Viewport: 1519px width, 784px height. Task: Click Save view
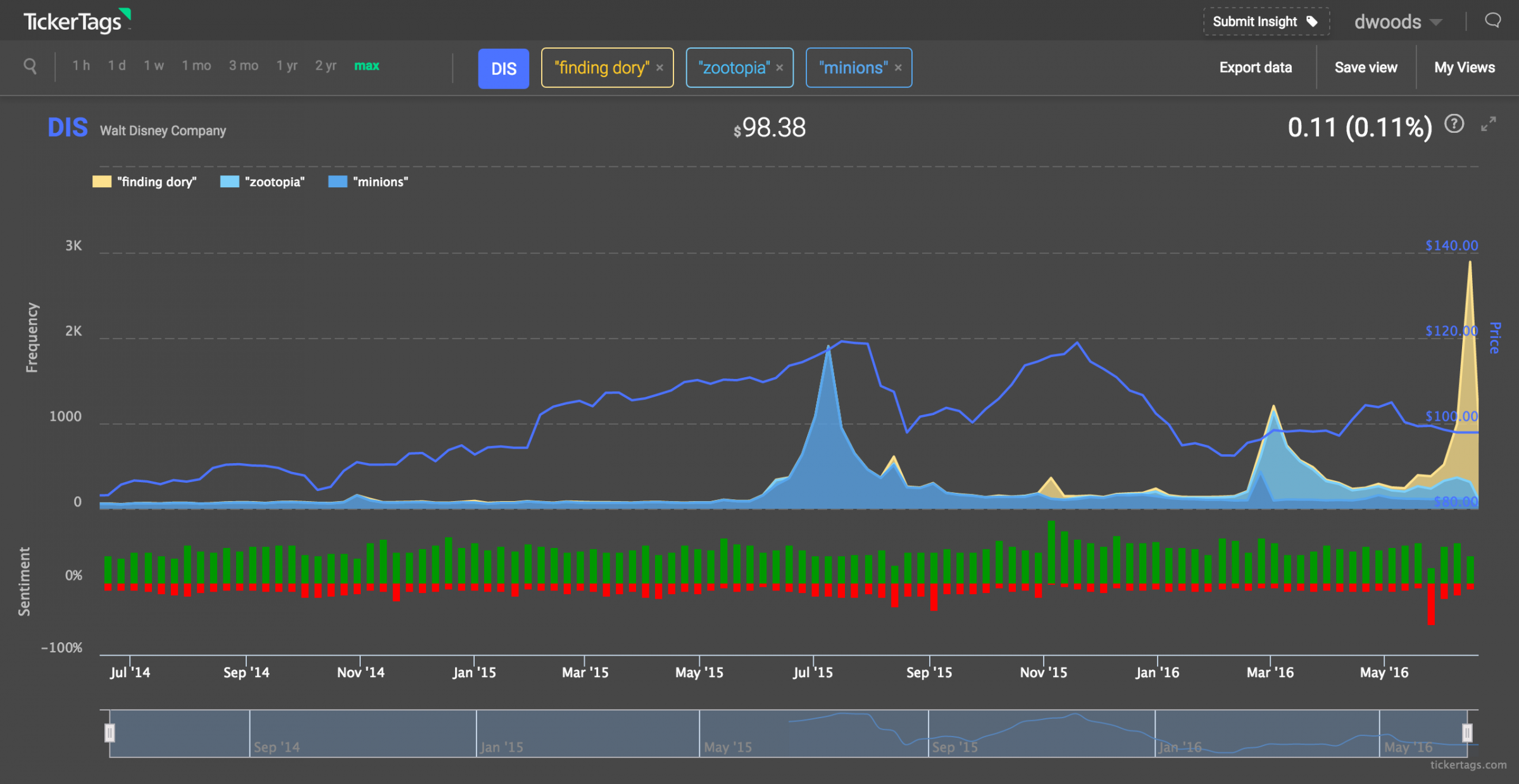tap(1366, 68)
